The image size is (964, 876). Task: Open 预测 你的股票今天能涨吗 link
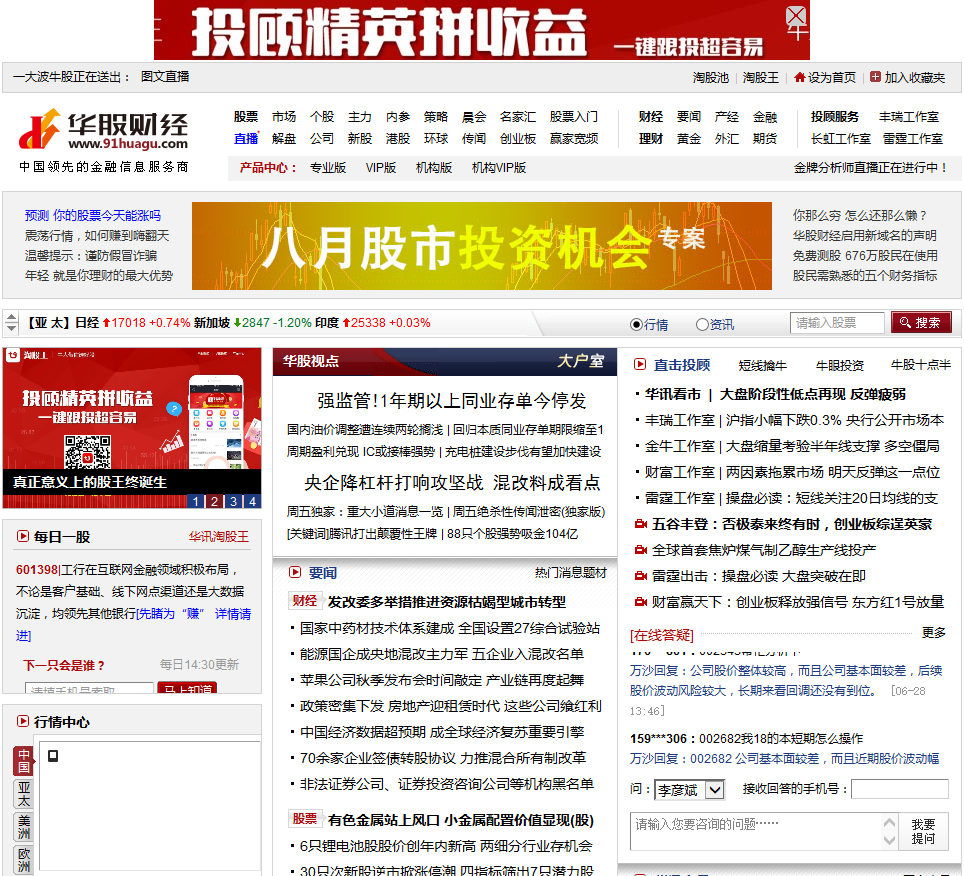tap(93, 215)
